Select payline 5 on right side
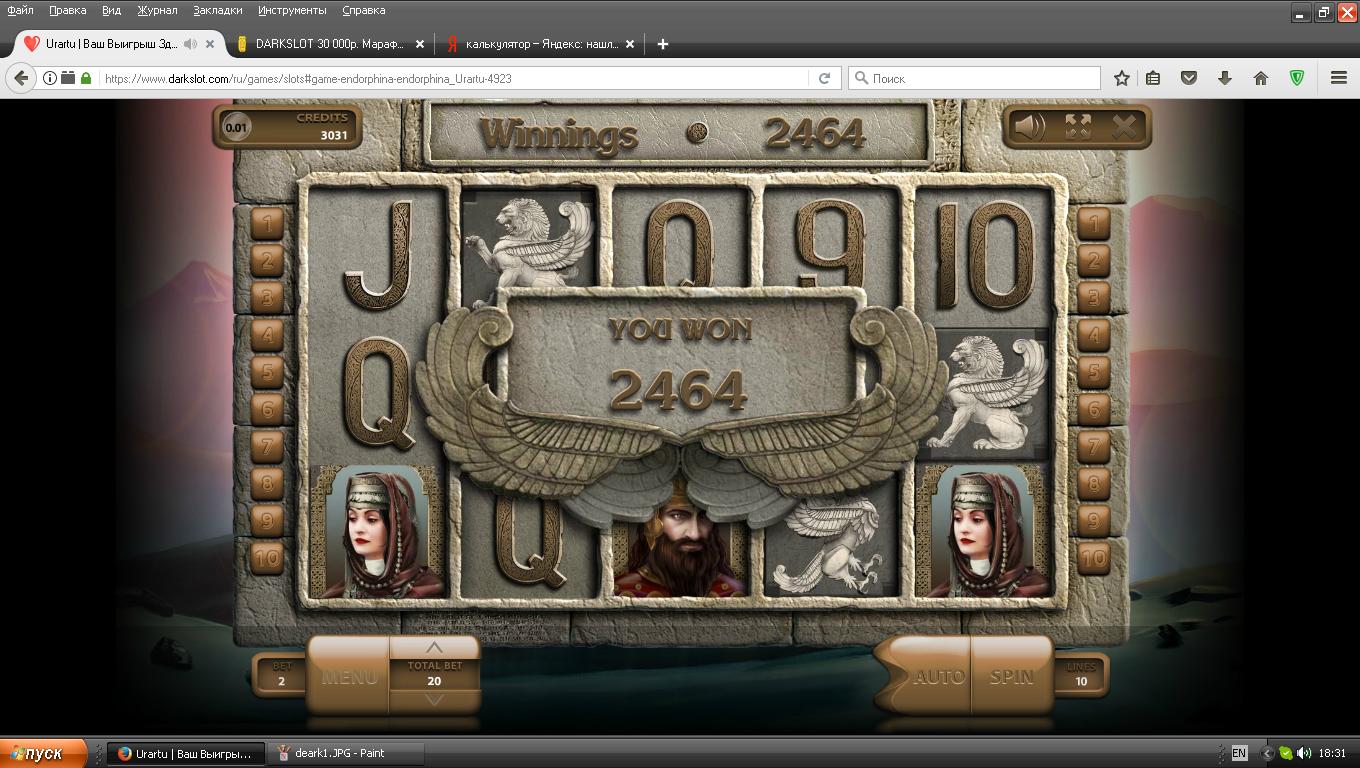Image resolution: width=1360 pixels, height=768 pixels. click(x=1093, y=372)
